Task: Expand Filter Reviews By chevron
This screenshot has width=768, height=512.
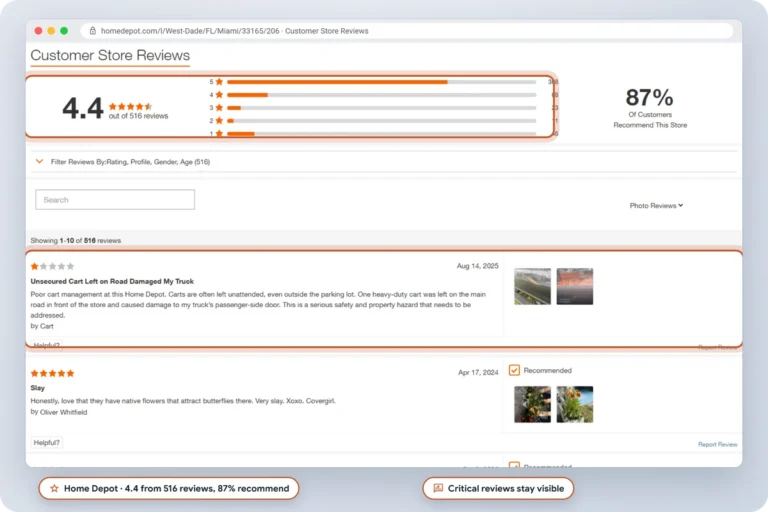Action: point(40,161)
